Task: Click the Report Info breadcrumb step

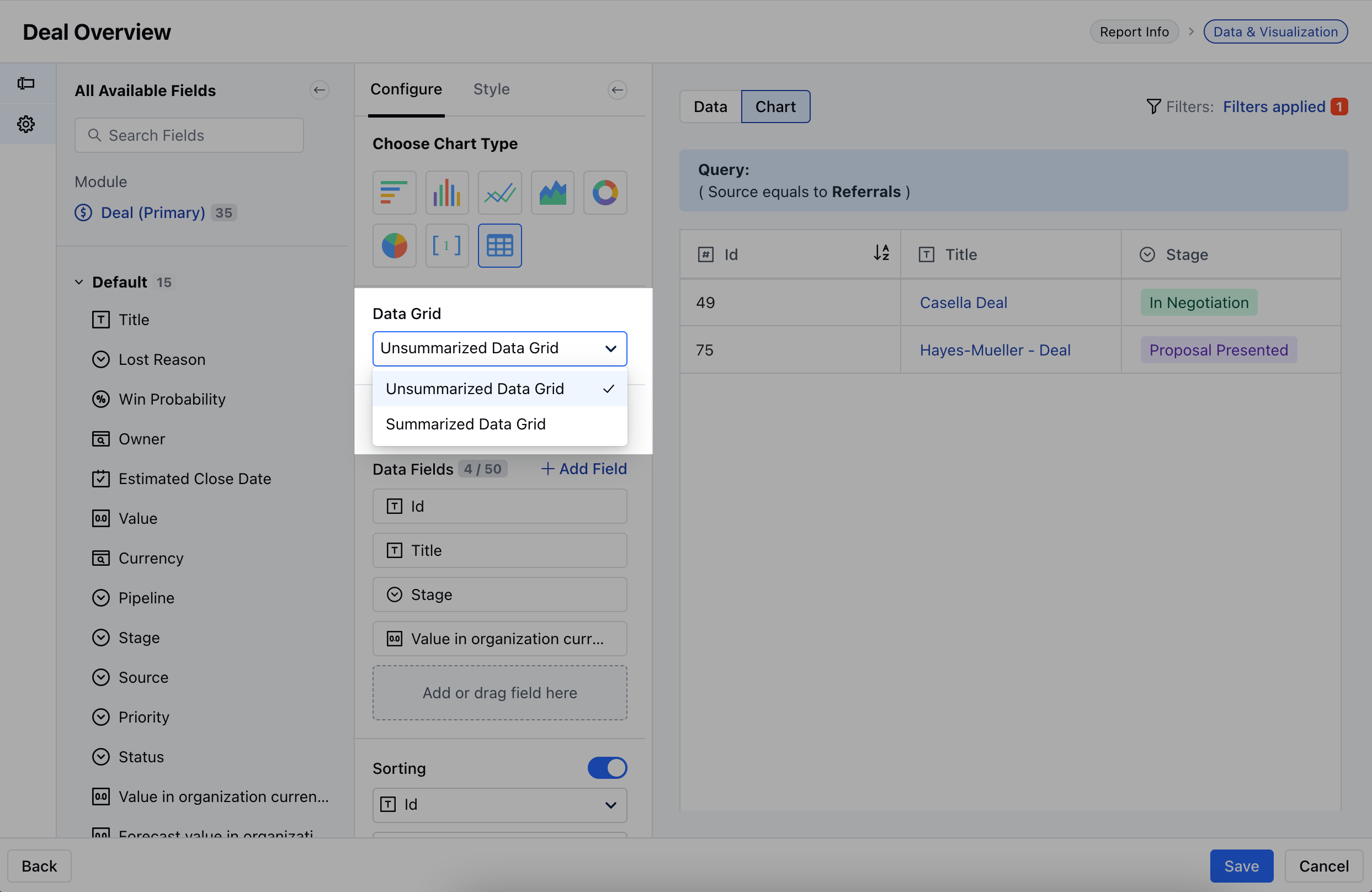Action: click(x=1134, y=31)
